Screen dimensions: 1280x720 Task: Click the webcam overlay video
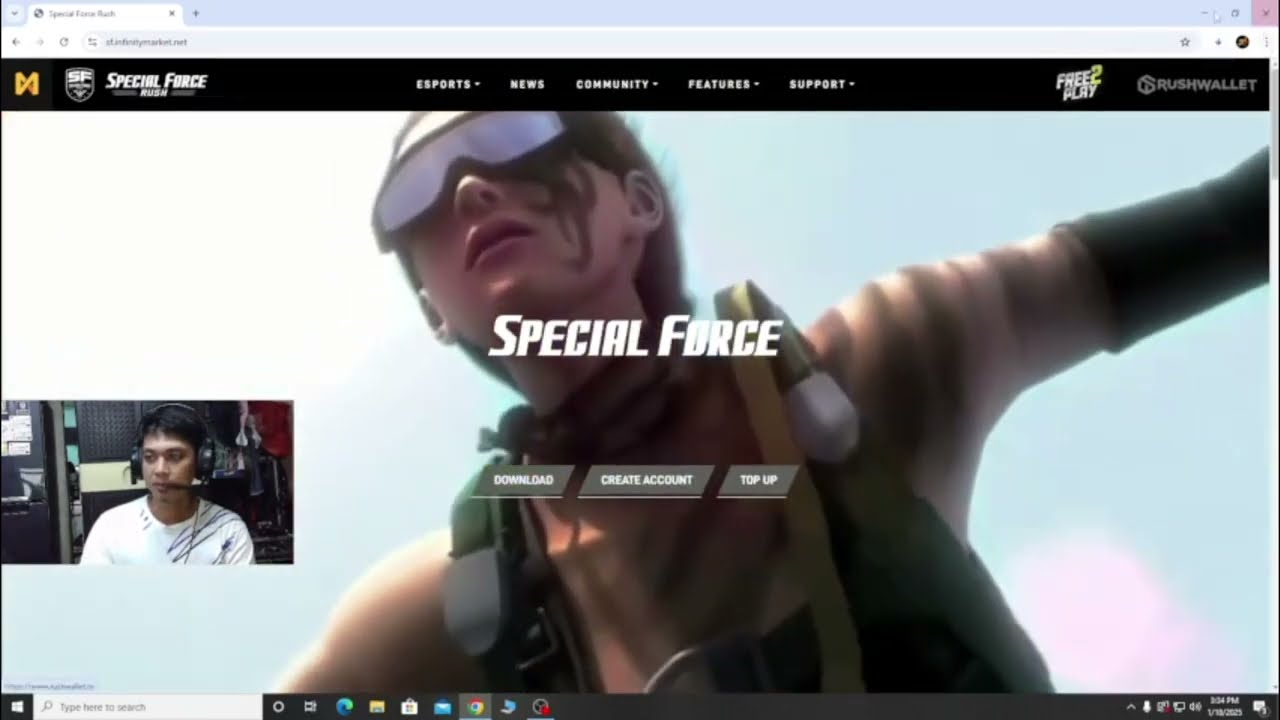[x=147, y=482]
